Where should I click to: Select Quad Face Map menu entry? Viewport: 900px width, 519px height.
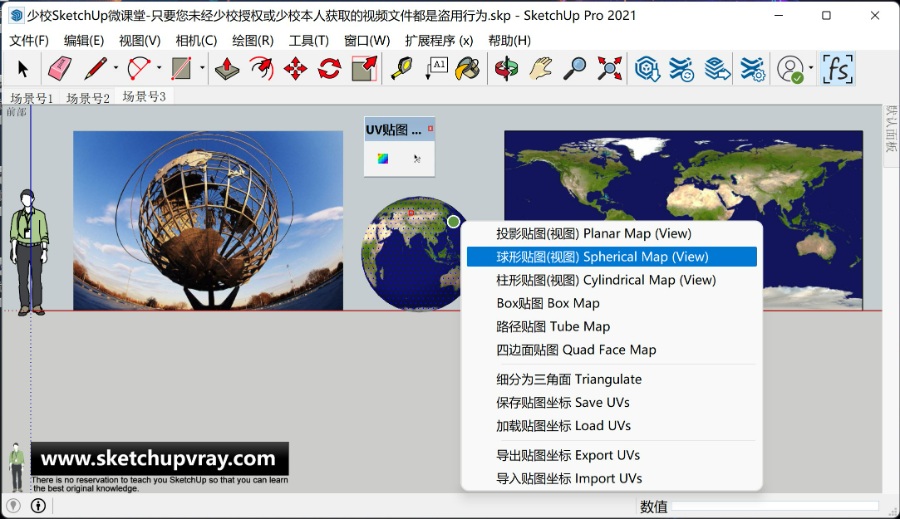click(612, 350)
